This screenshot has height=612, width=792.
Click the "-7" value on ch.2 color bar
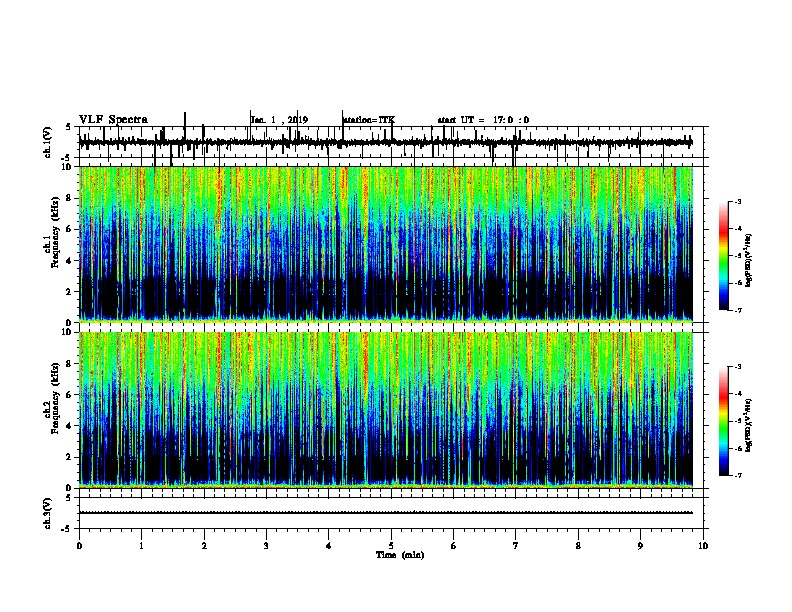pyautogui.click(x=737, y=475)
